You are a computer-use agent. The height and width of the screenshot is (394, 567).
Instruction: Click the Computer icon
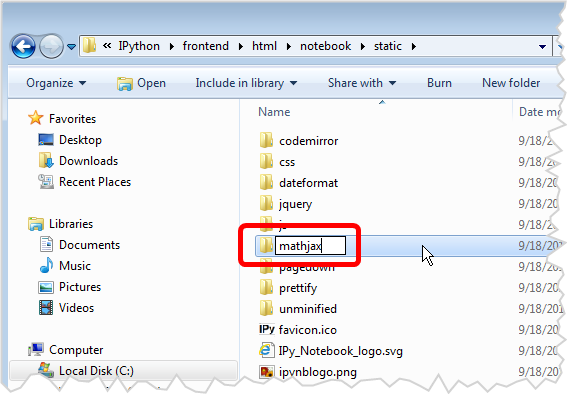tap(36, 350)
